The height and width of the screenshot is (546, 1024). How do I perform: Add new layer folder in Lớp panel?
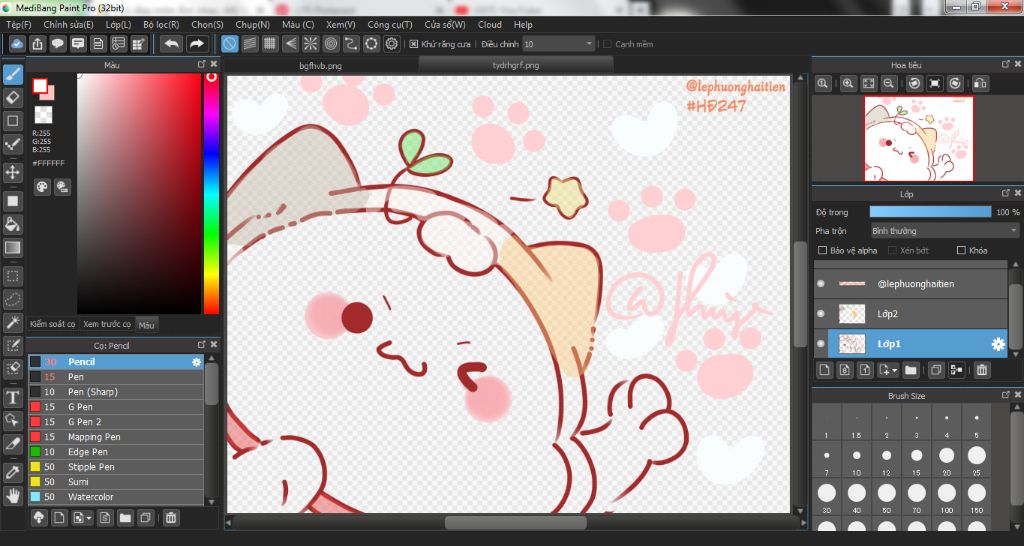pos(910,370)
